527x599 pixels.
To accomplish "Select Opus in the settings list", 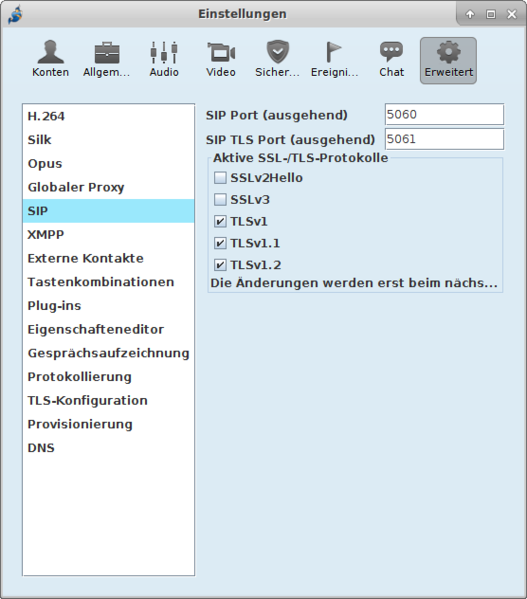I will coord(108,164).
